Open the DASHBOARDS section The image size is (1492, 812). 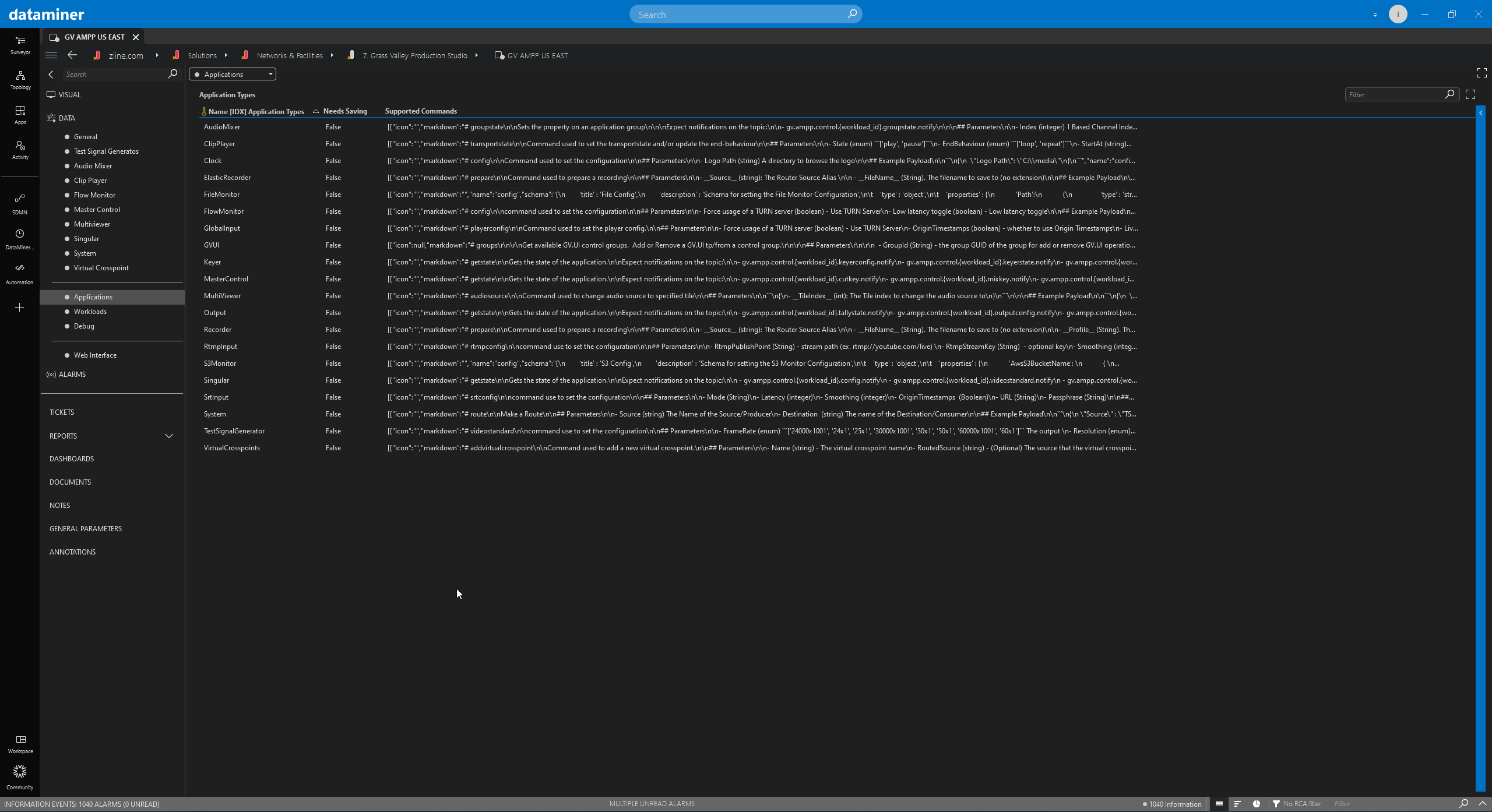click(72, 458)
